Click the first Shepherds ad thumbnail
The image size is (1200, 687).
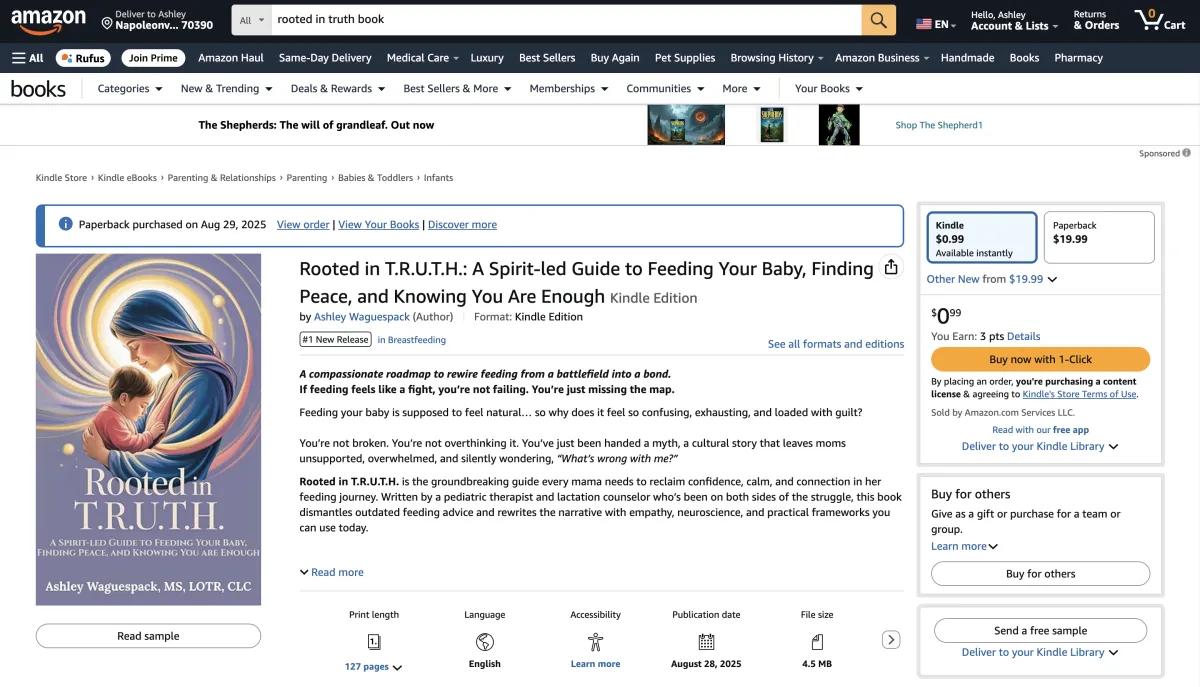click(x=686, y=125)
